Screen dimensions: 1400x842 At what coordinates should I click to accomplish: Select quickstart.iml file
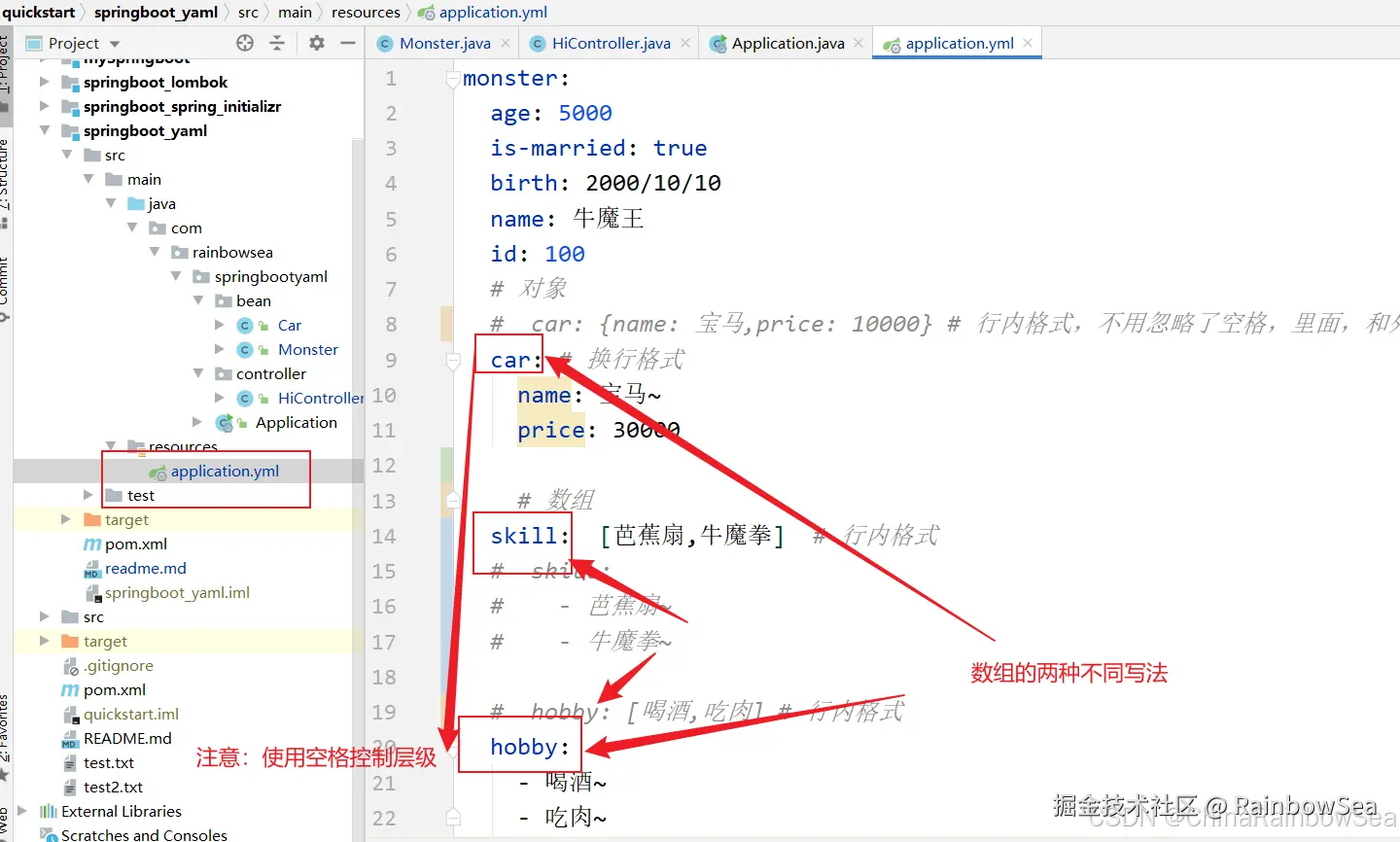tap(131, 714)
